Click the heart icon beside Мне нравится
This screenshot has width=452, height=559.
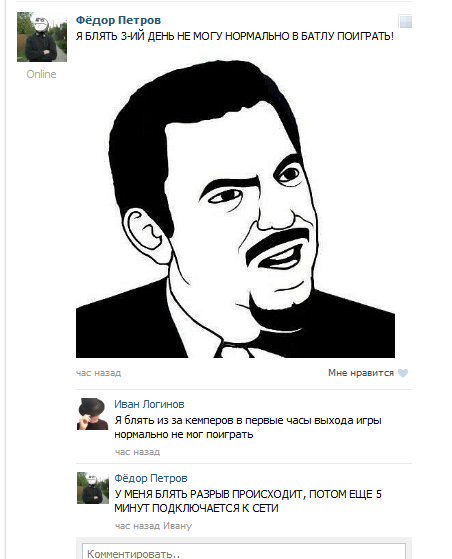pos(403,373)
